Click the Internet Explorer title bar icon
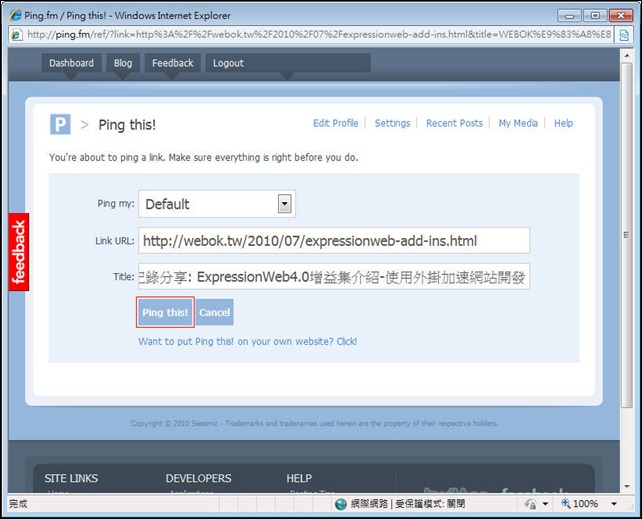Viewport: 642px width, 519px height. coord(16,16)
